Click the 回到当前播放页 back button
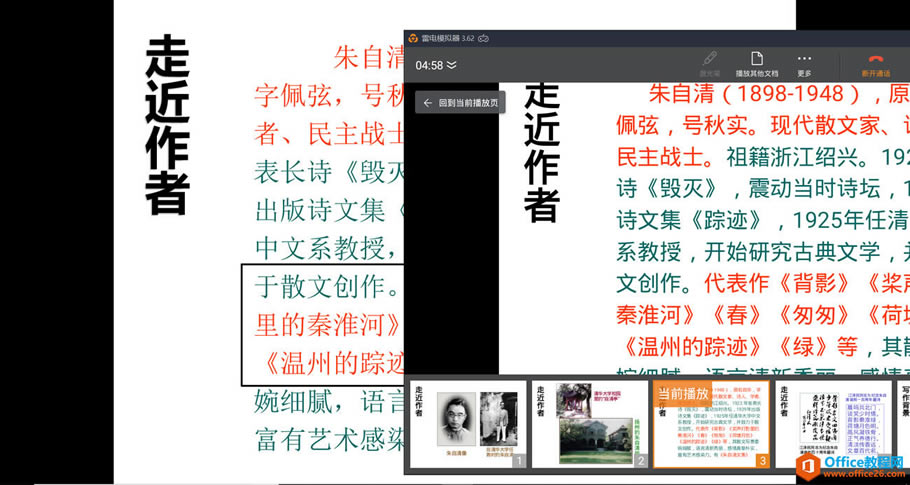The image size is (910, 485). click(460, 103)
